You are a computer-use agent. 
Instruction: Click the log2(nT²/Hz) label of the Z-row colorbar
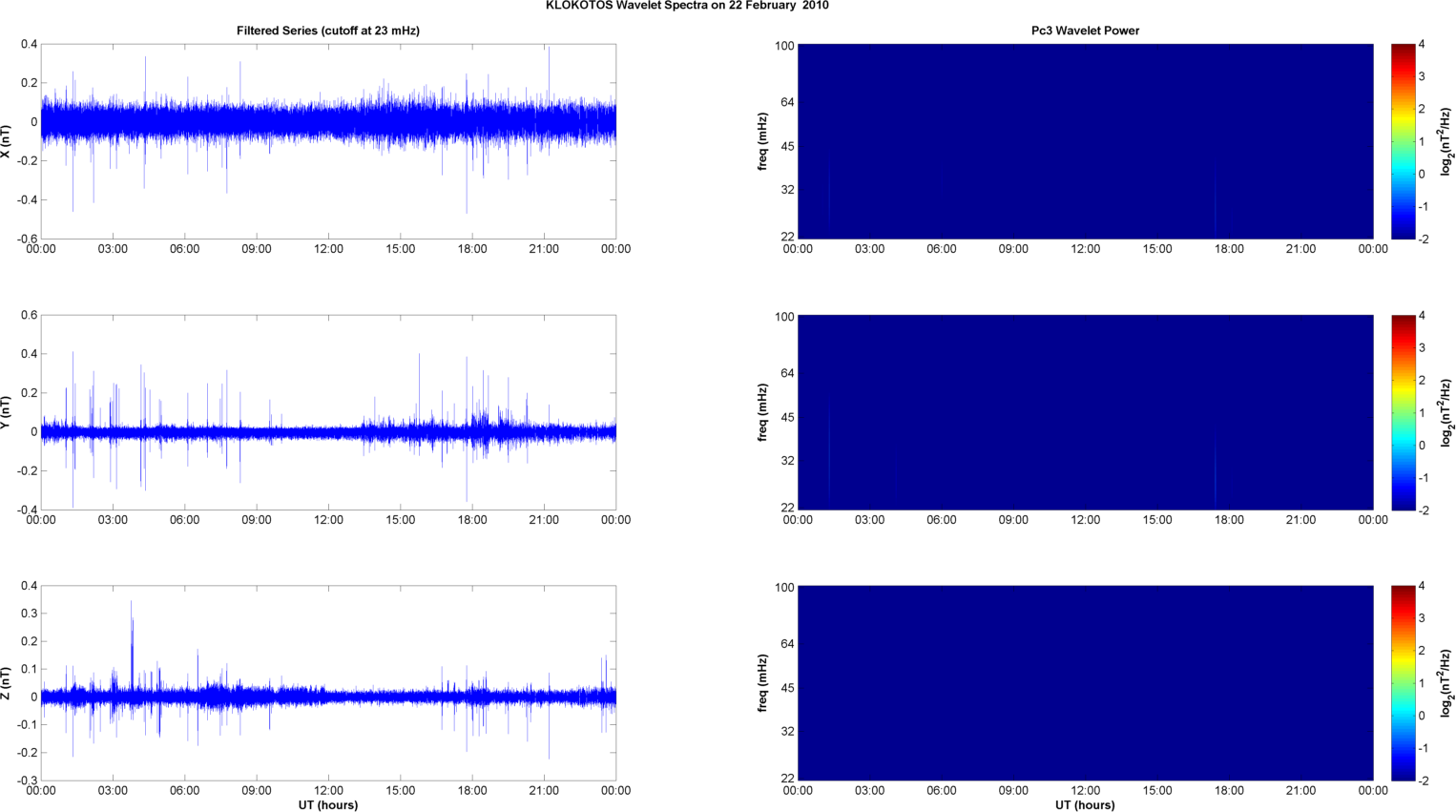[1446, 683]
